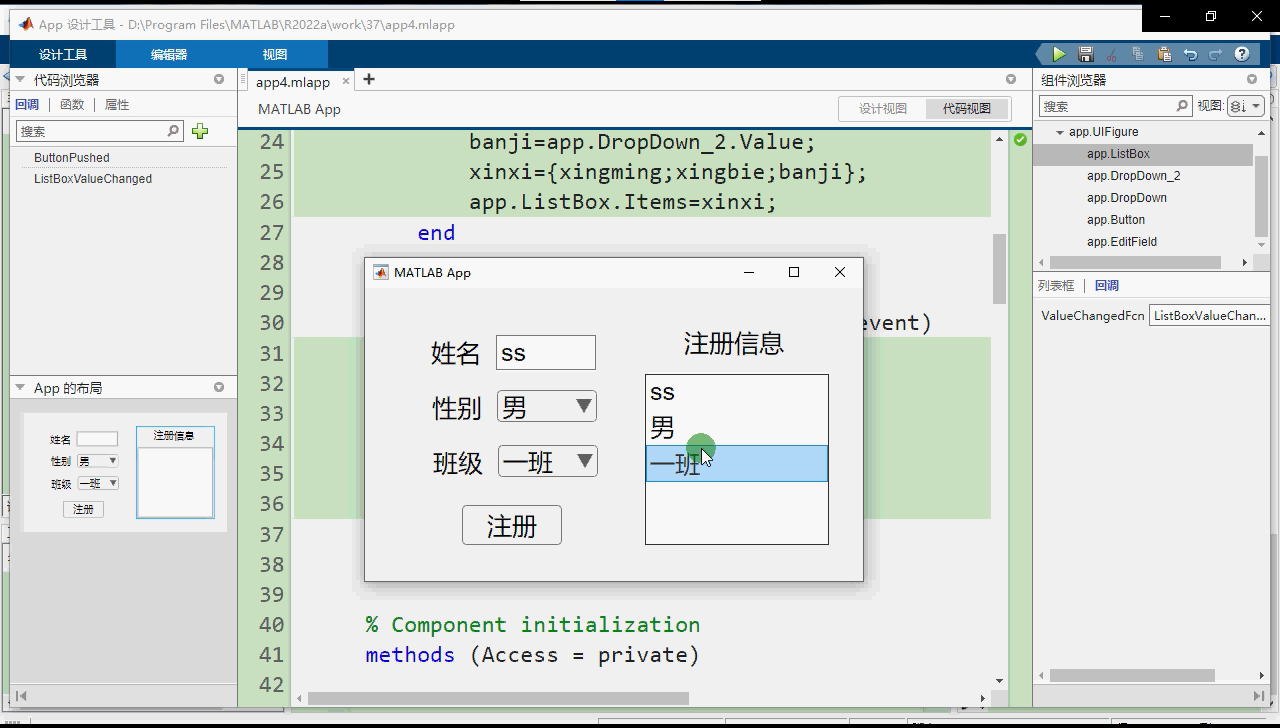
Task: Open the 性别 dropdown showing 男
Action: coord(547,407)
